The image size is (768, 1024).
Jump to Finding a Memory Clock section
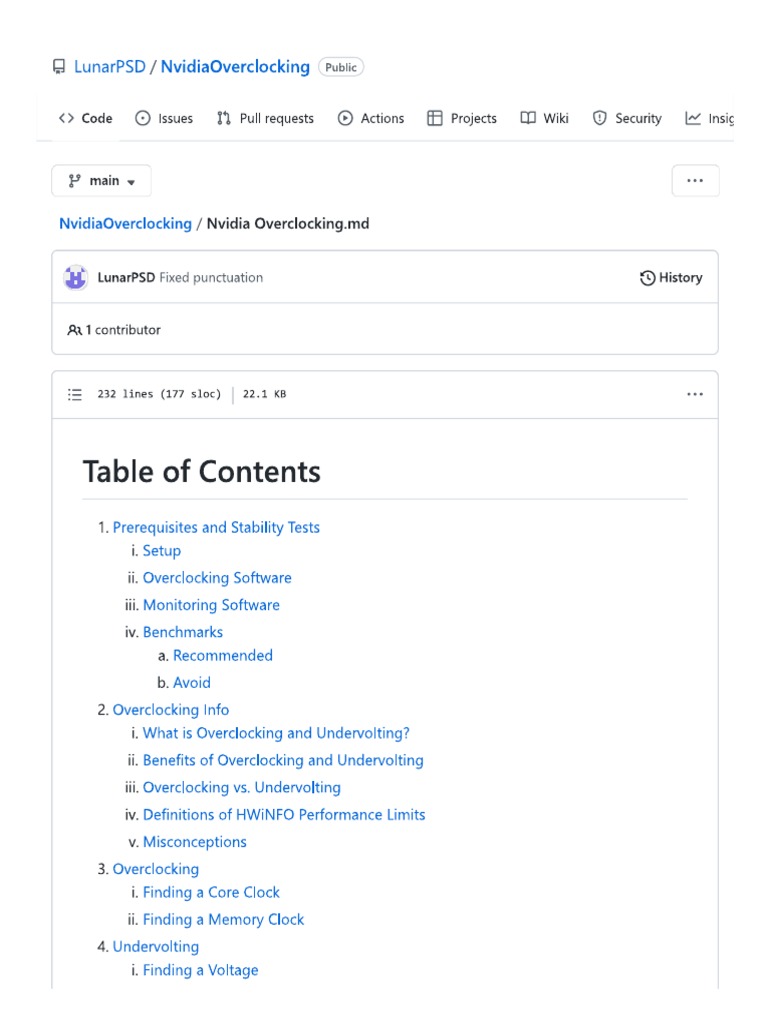point(223,919)
